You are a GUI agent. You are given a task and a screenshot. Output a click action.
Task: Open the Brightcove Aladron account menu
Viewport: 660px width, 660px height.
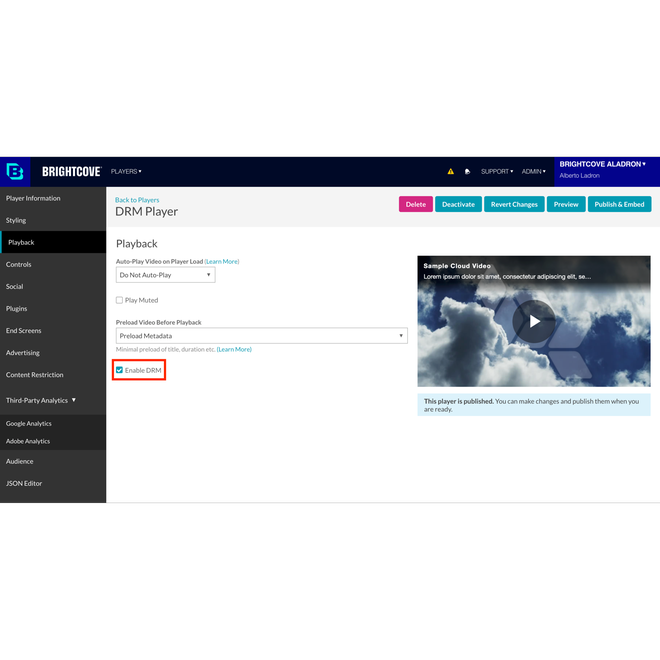coord(602,164)
